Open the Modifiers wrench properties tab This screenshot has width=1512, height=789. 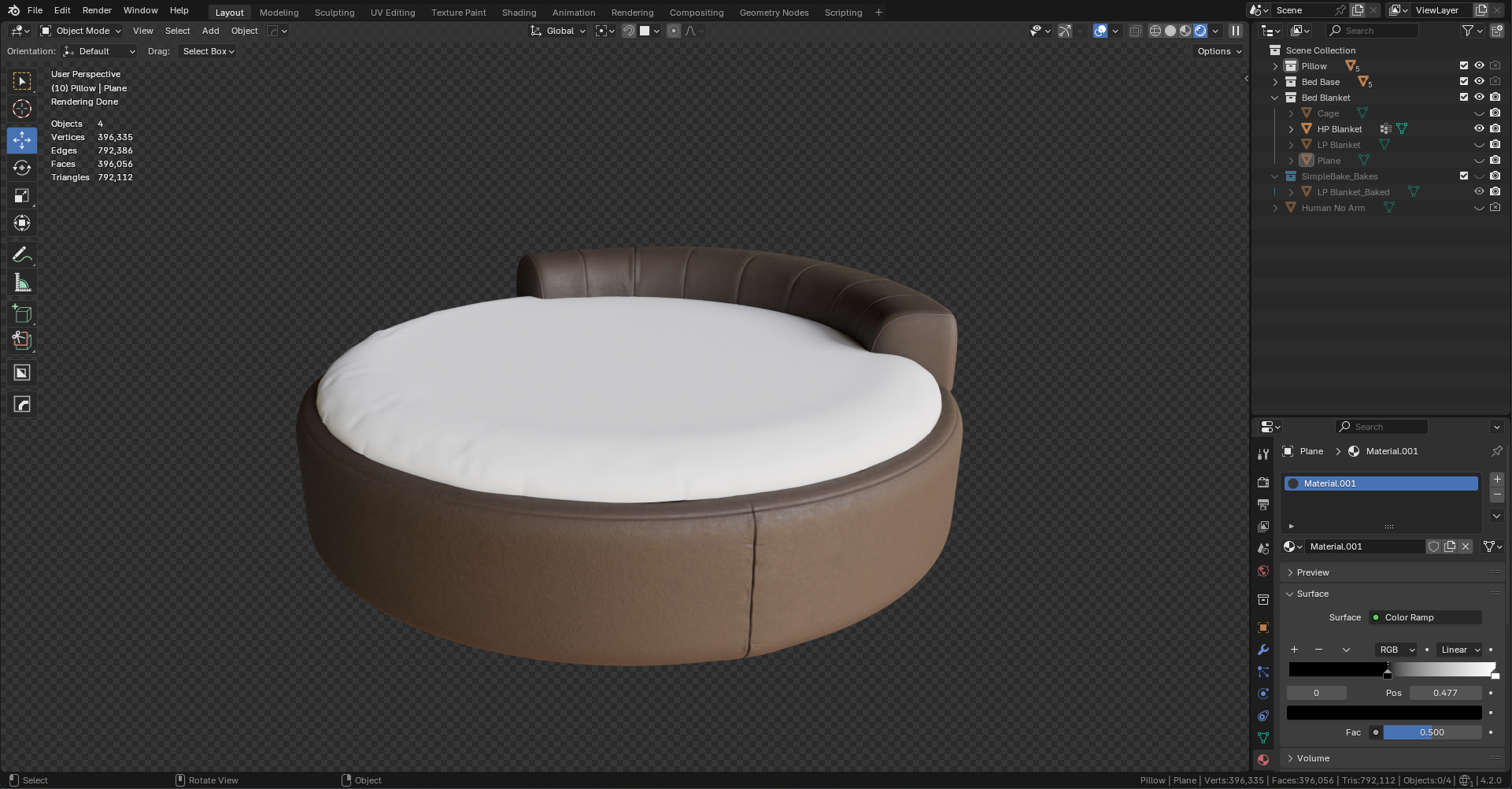[x=1263, y=650]
